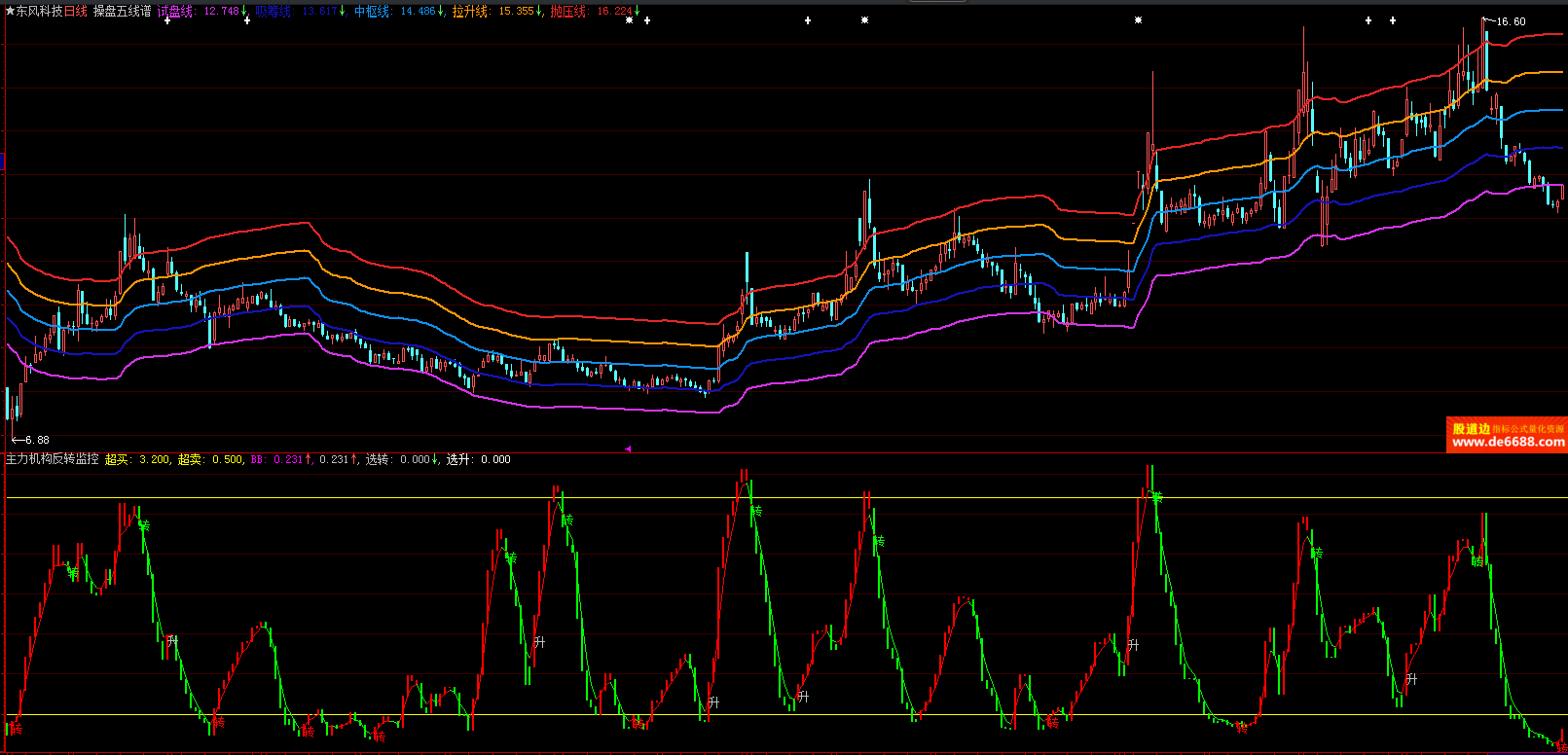Select the 日线 period label
Viewport: 1568px width, 755px height.
(76, 11)
